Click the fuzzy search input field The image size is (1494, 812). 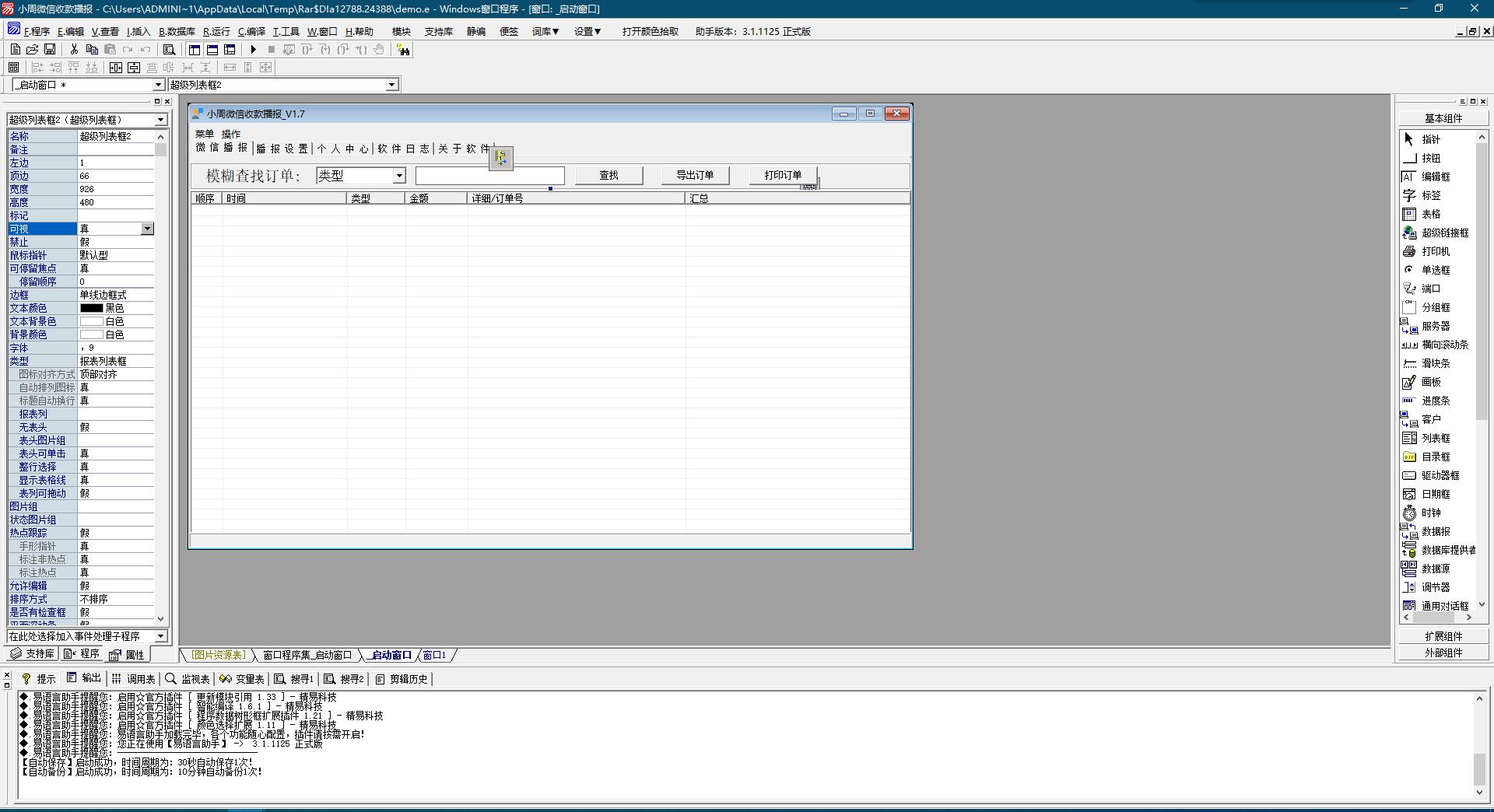(490, 176)
